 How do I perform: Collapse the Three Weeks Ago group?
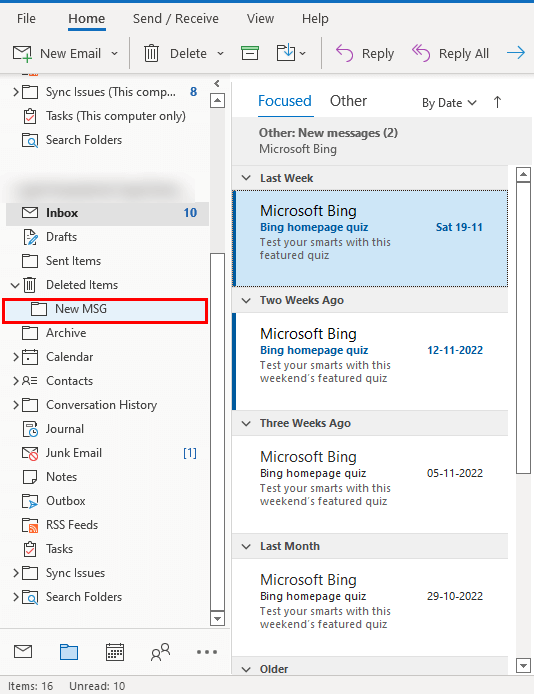[246, 424]
